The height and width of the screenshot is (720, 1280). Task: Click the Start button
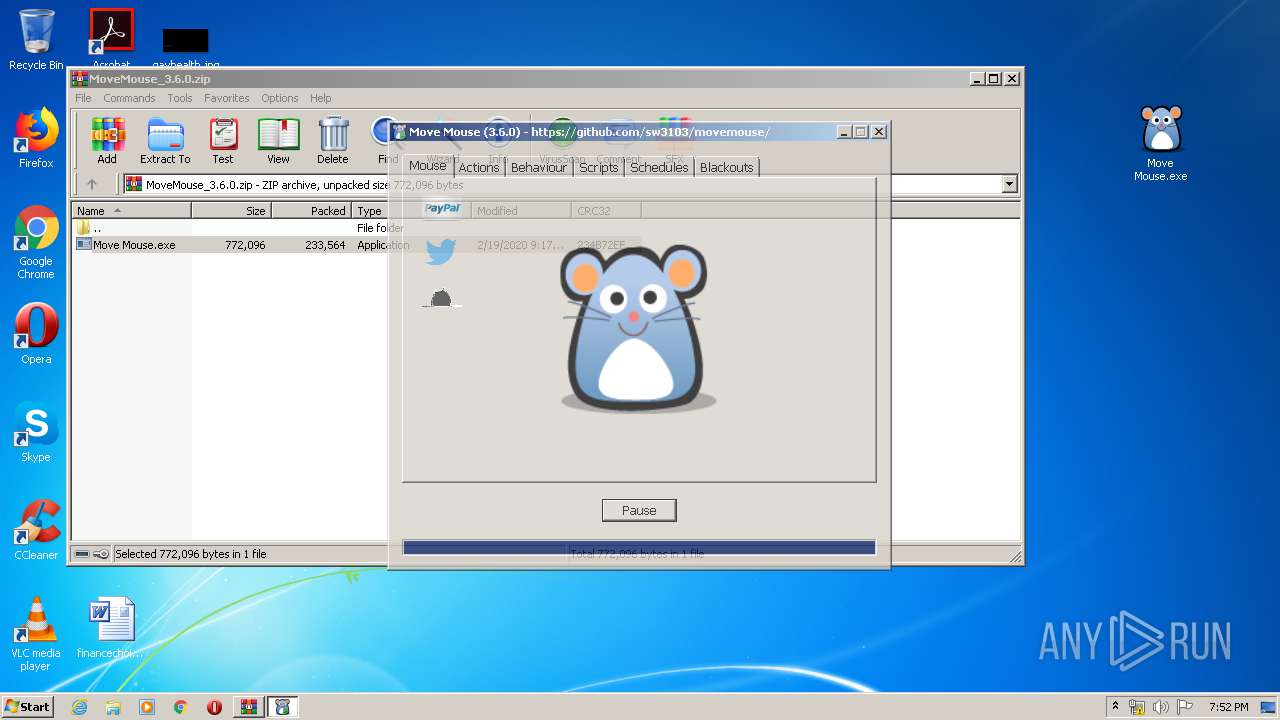pyautogui.click(x=27, y=707)
